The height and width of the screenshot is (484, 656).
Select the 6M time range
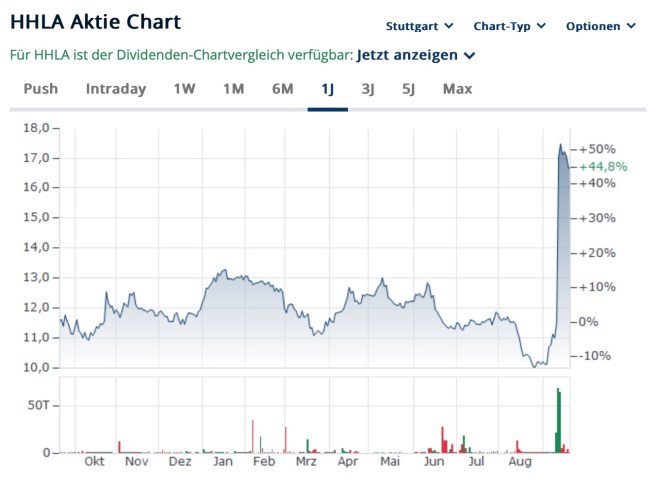pyautogui.click(x=282, y=89)
